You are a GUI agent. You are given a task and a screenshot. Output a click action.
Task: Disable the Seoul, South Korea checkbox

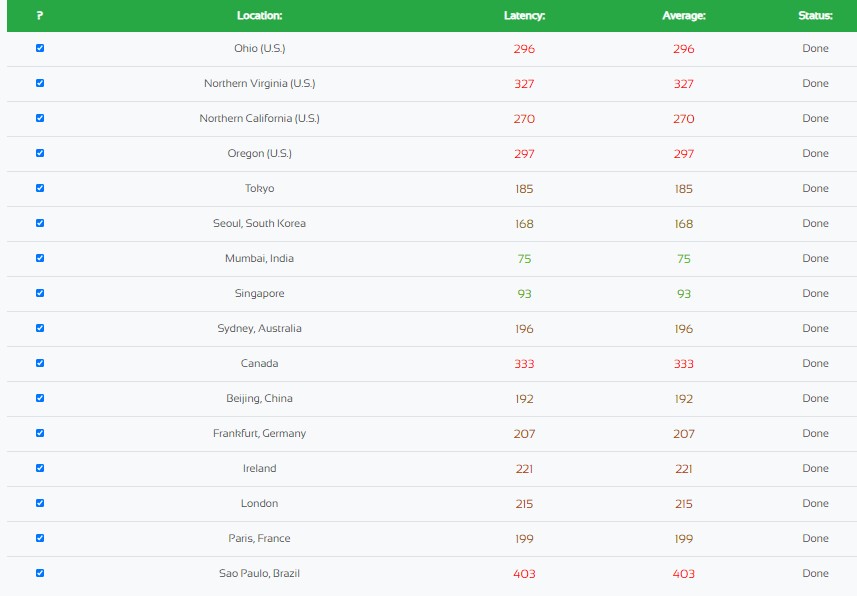[40, 223]
